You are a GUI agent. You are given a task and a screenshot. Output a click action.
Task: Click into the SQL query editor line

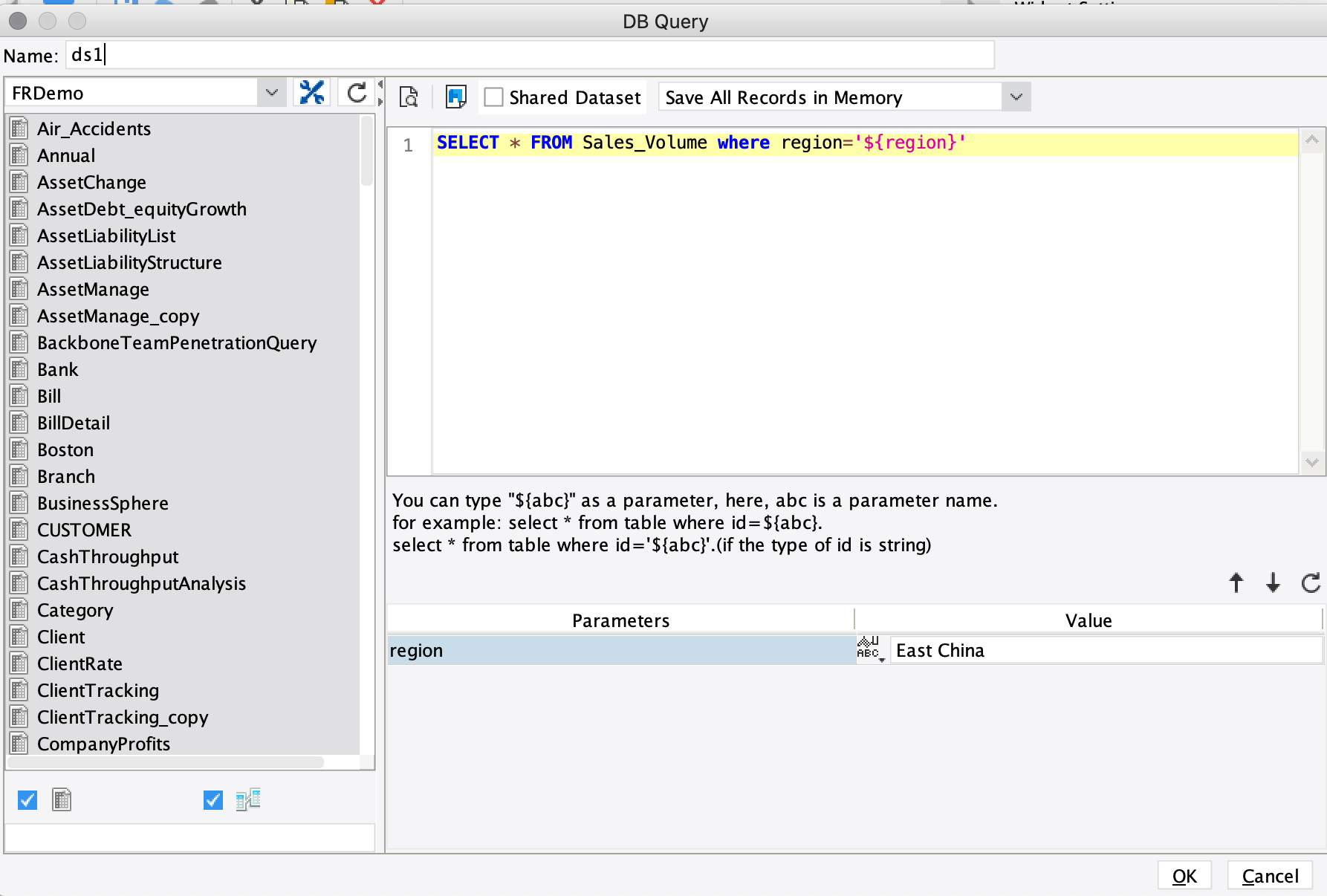(x=866, y=143)
